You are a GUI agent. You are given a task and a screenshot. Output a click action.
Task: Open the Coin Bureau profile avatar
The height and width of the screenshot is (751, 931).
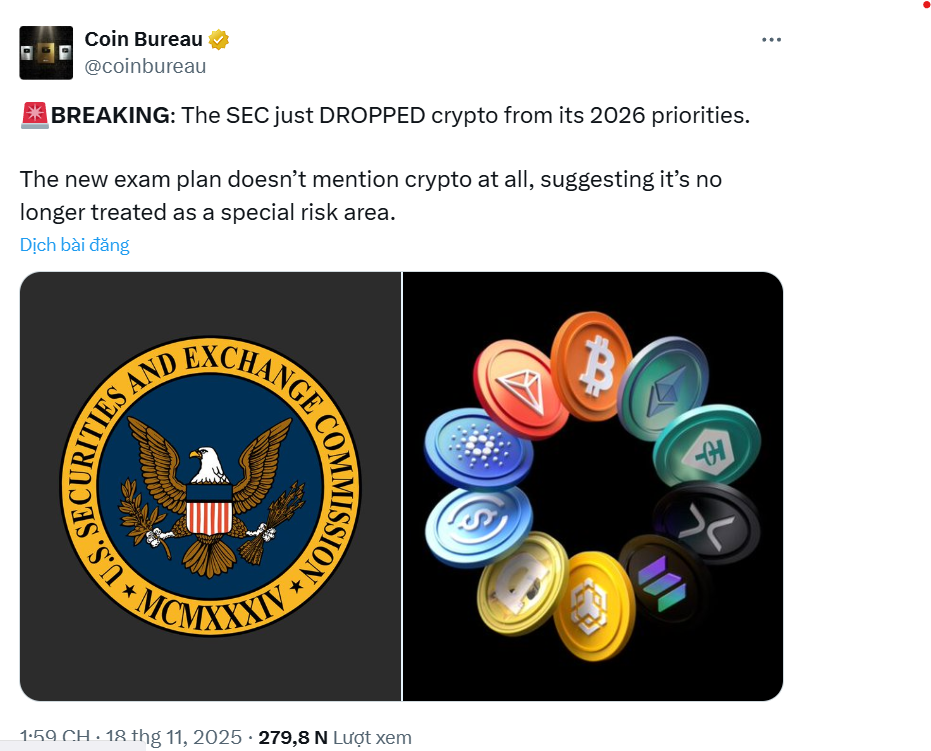click(x=46, y=53)
